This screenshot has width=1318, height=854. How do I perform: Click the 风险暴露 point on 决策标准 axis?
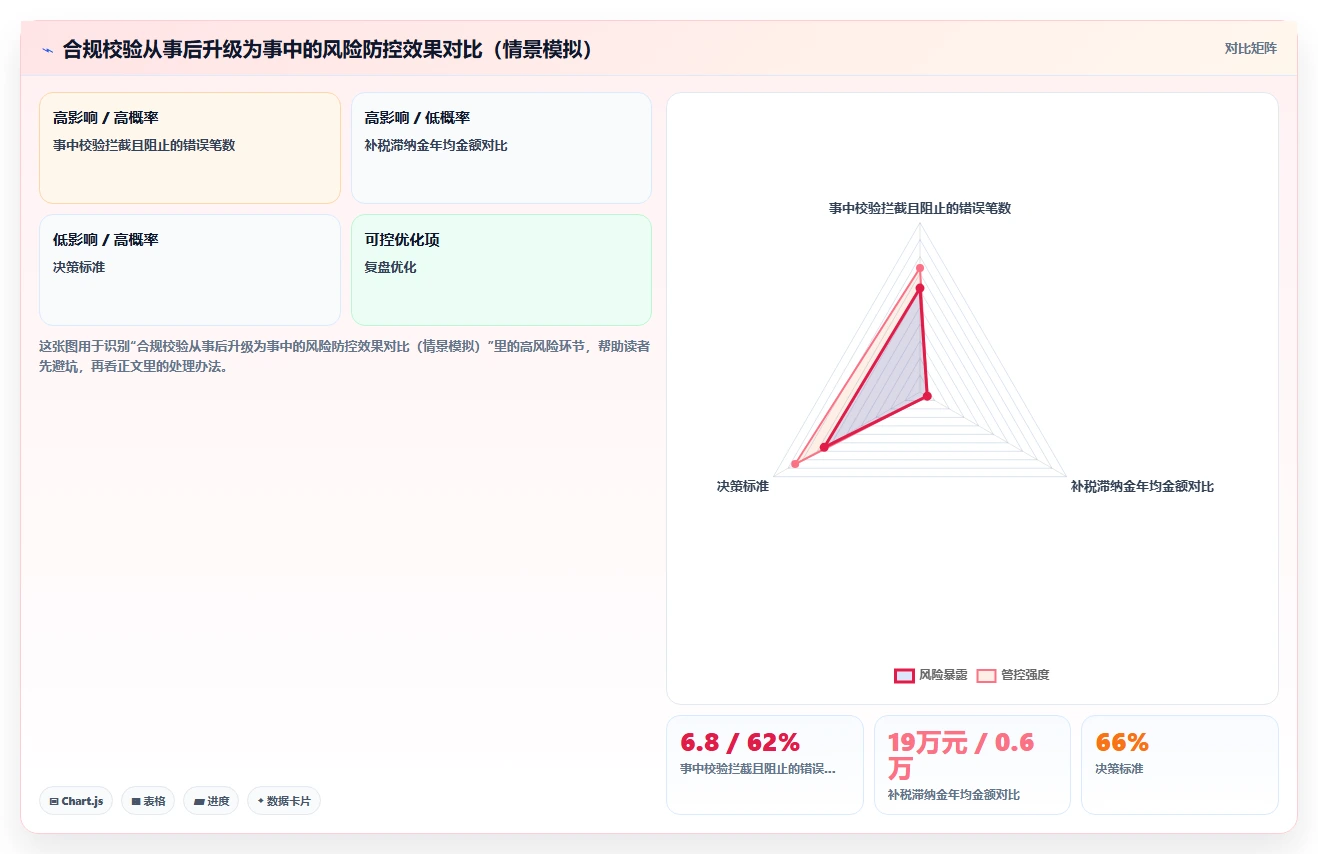pyautogui.click(x=824, y=447)
